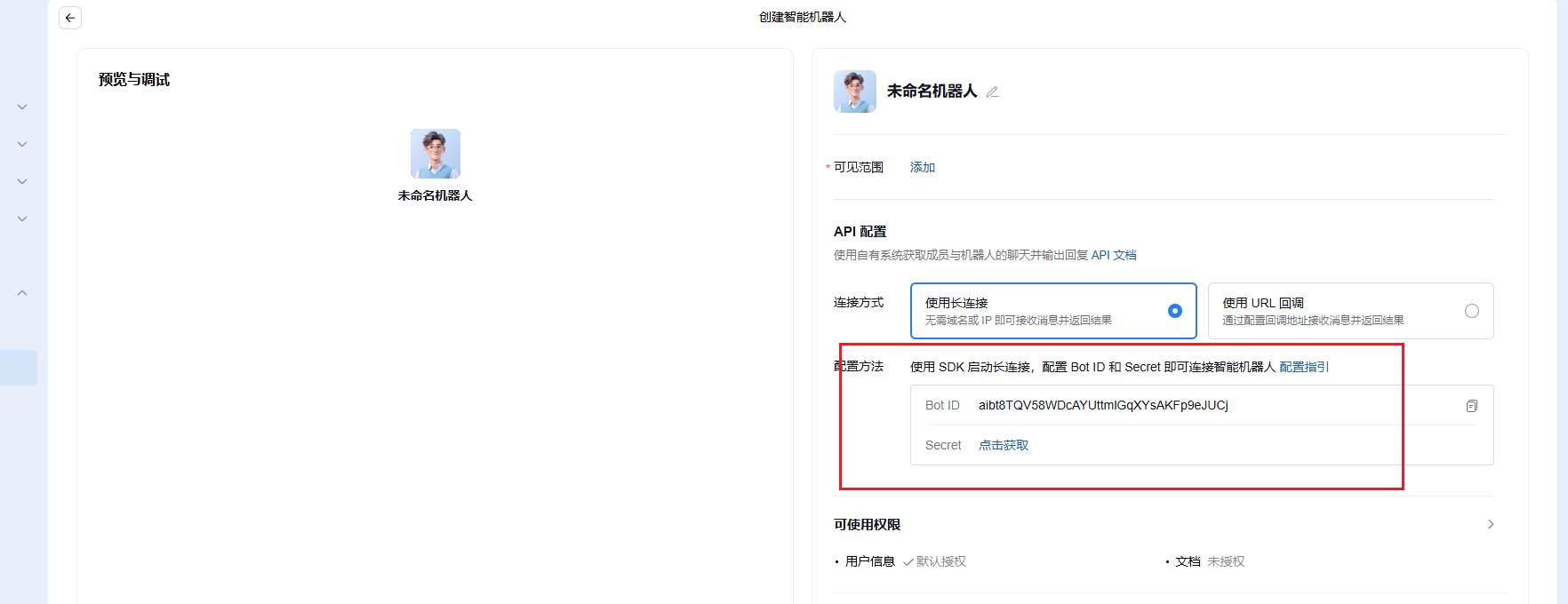Edit robot name with pencil icon
The width and height of the screenshot is (1568, 604).
click(x=993, y=91)
